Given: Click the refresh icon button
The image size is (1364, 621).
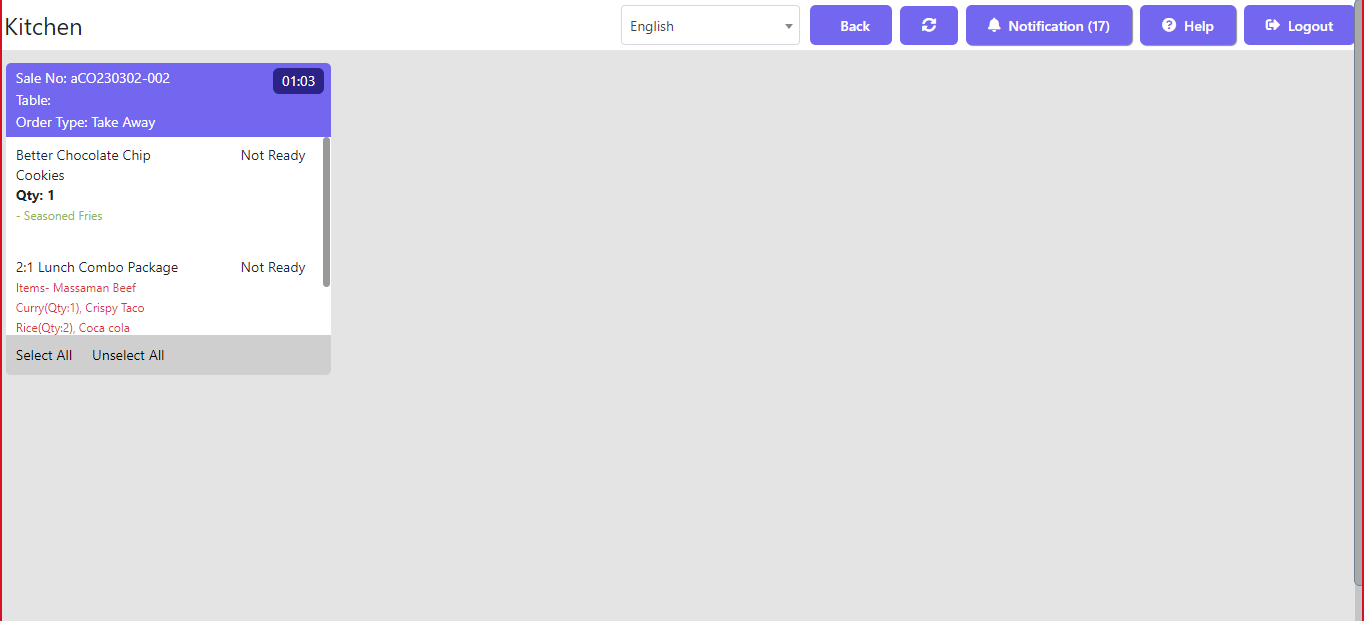Looking at the screenshot, I should 928,25.
